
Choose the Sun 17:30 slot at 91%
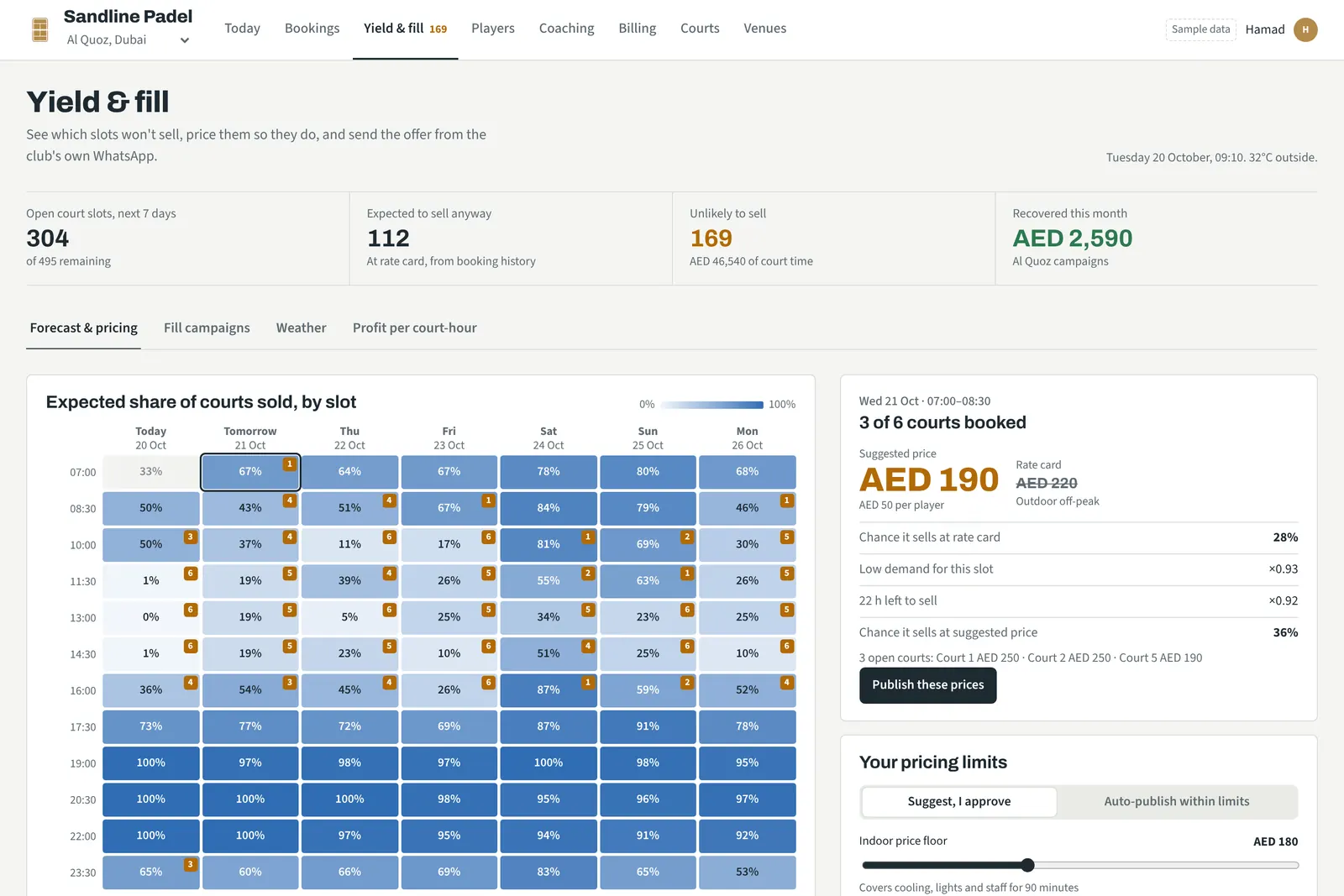[648, 726]
